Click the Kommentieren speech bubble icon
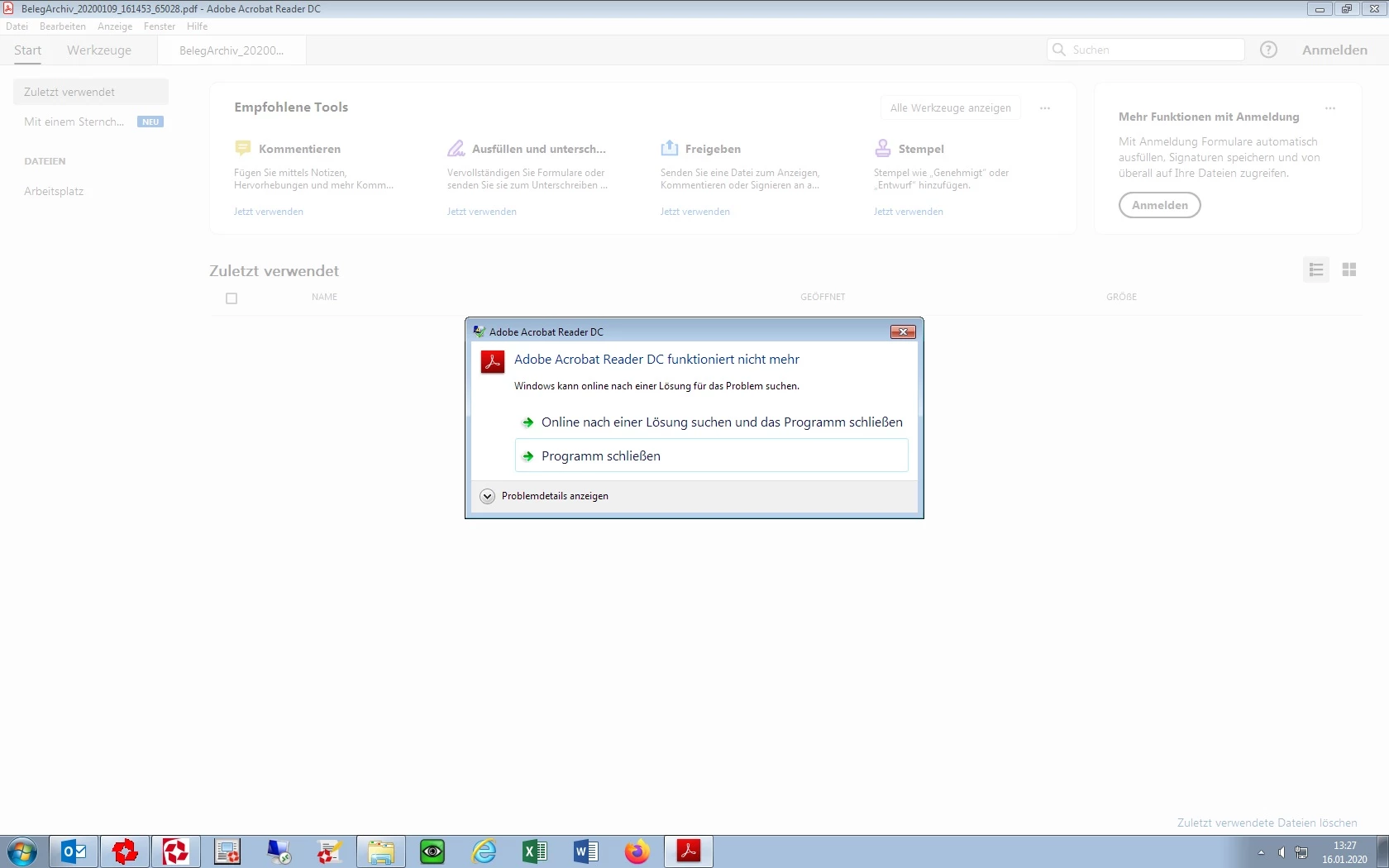1389x868 pixels. pyautogui.click(x=242, y=148)
